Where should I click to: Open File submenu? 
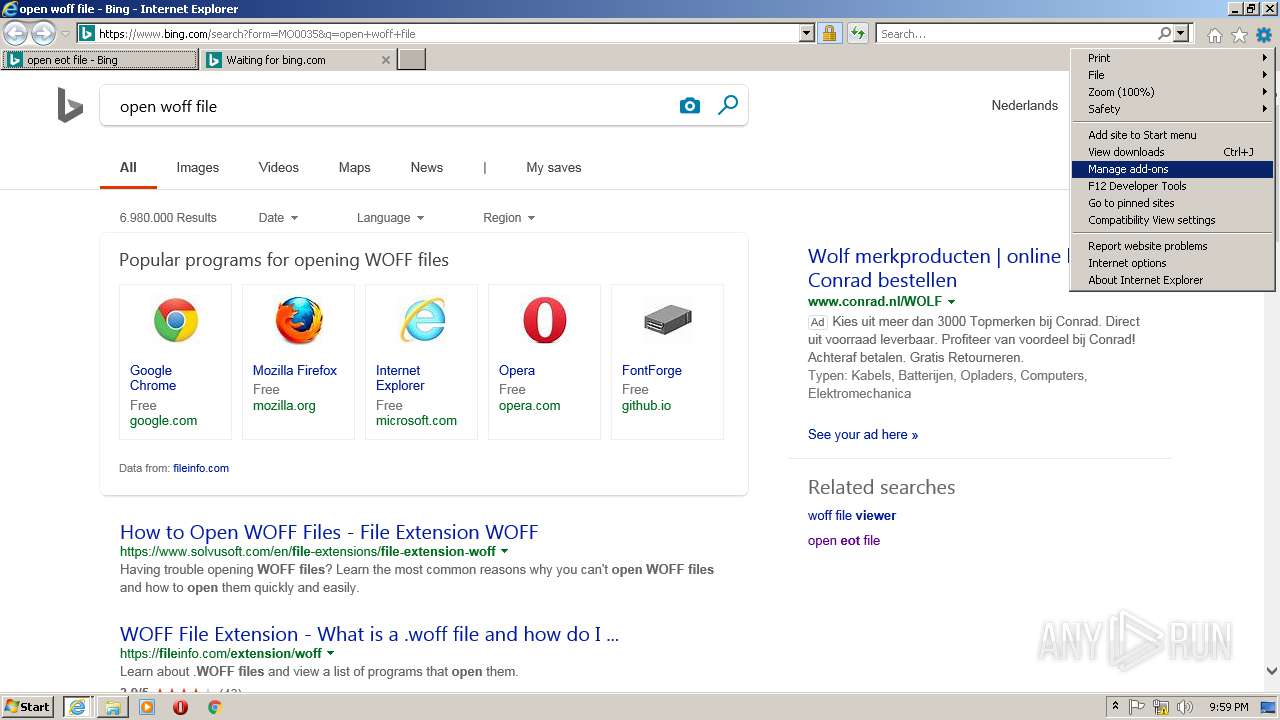point(1171,75)
